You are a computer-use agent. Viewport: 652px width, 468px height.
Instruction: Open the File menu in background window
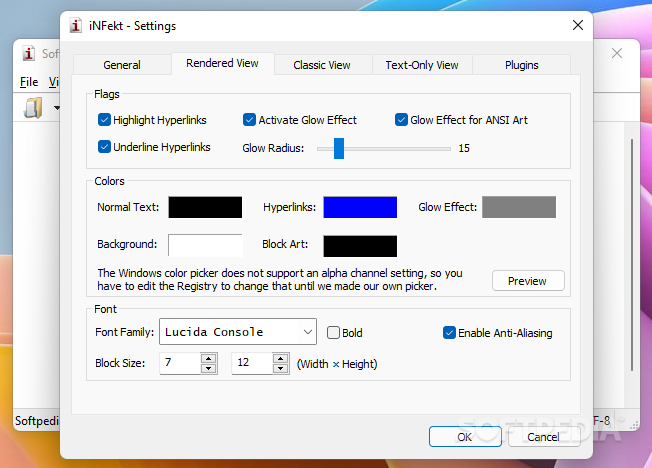tap(29, 82)
